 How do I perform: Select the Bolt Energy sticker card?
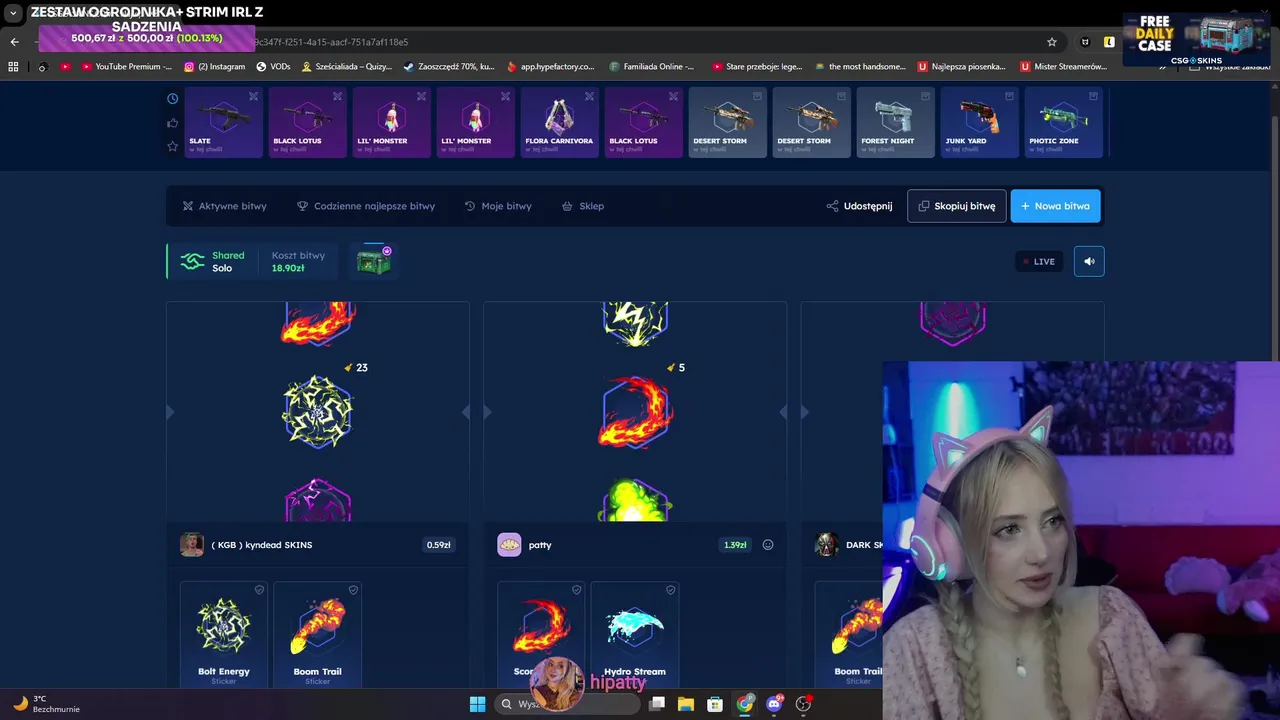point(224,635)
